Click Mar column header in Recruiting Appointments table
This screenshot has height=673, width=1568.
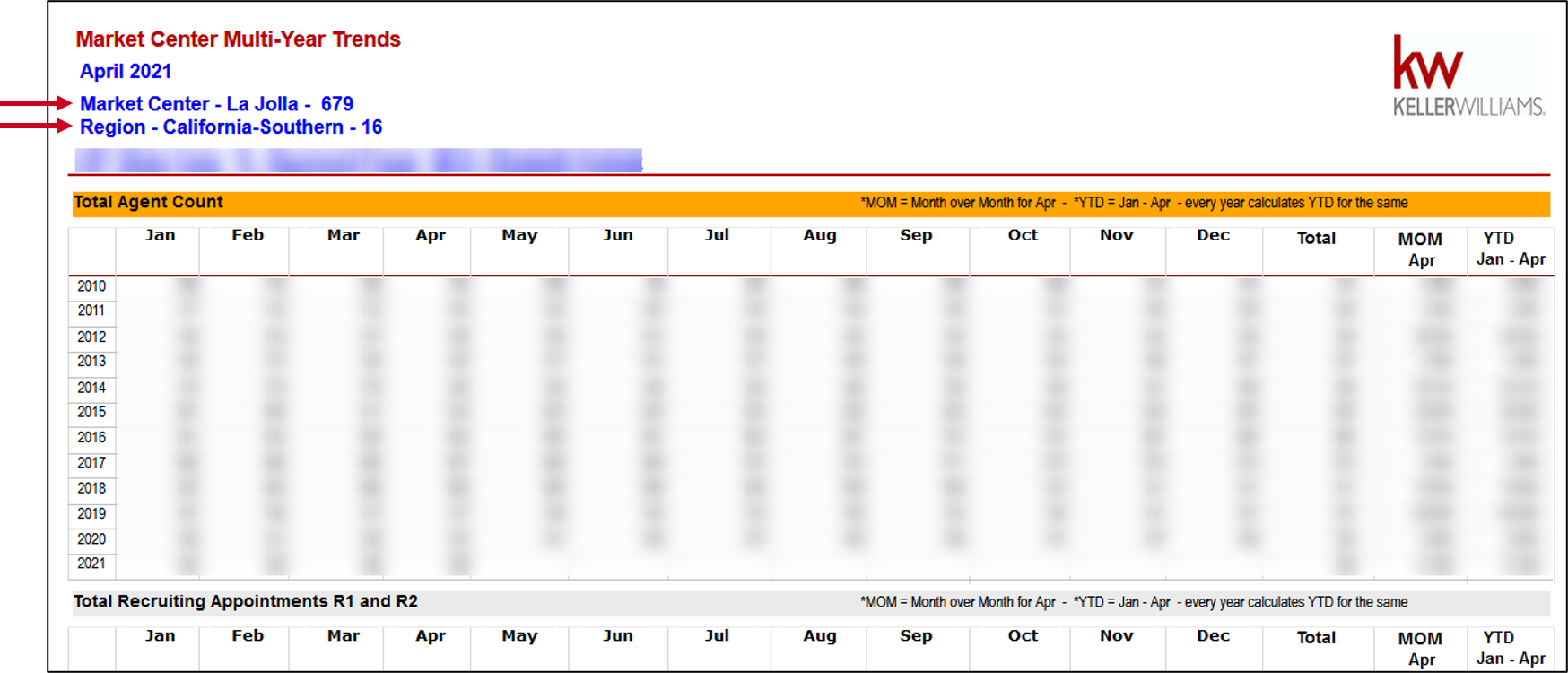pos(344,636)
